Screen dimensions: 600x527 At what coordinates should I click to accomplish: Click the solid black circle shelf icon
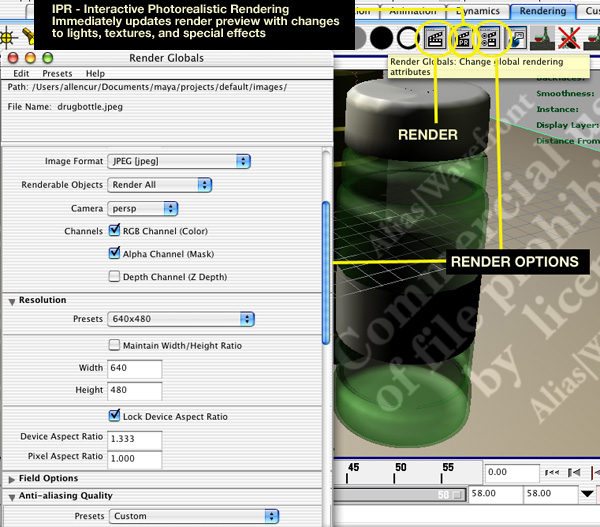coord(381,39)
